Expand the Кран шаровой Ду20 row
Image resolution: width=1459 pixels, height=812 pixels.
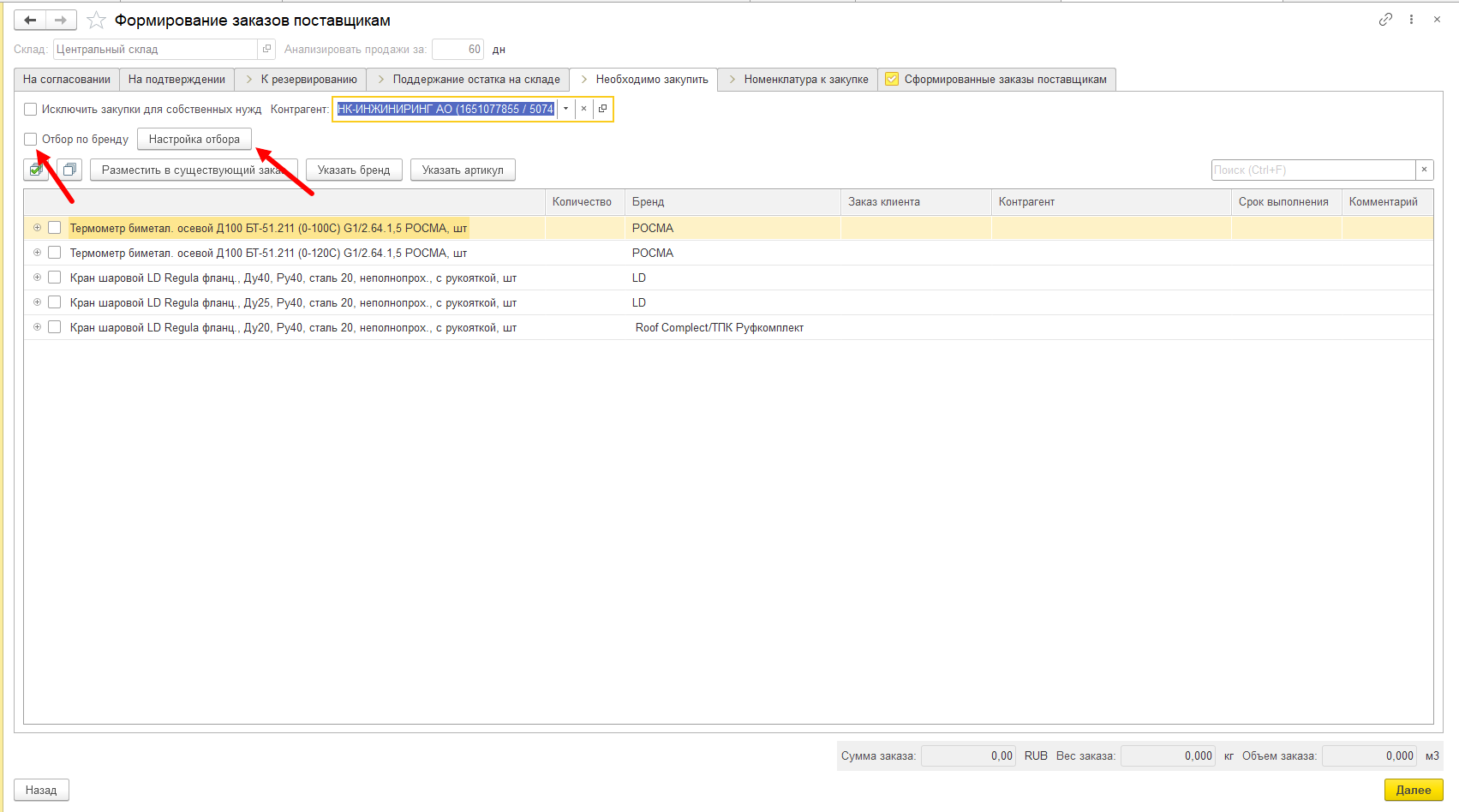point(37,326)
